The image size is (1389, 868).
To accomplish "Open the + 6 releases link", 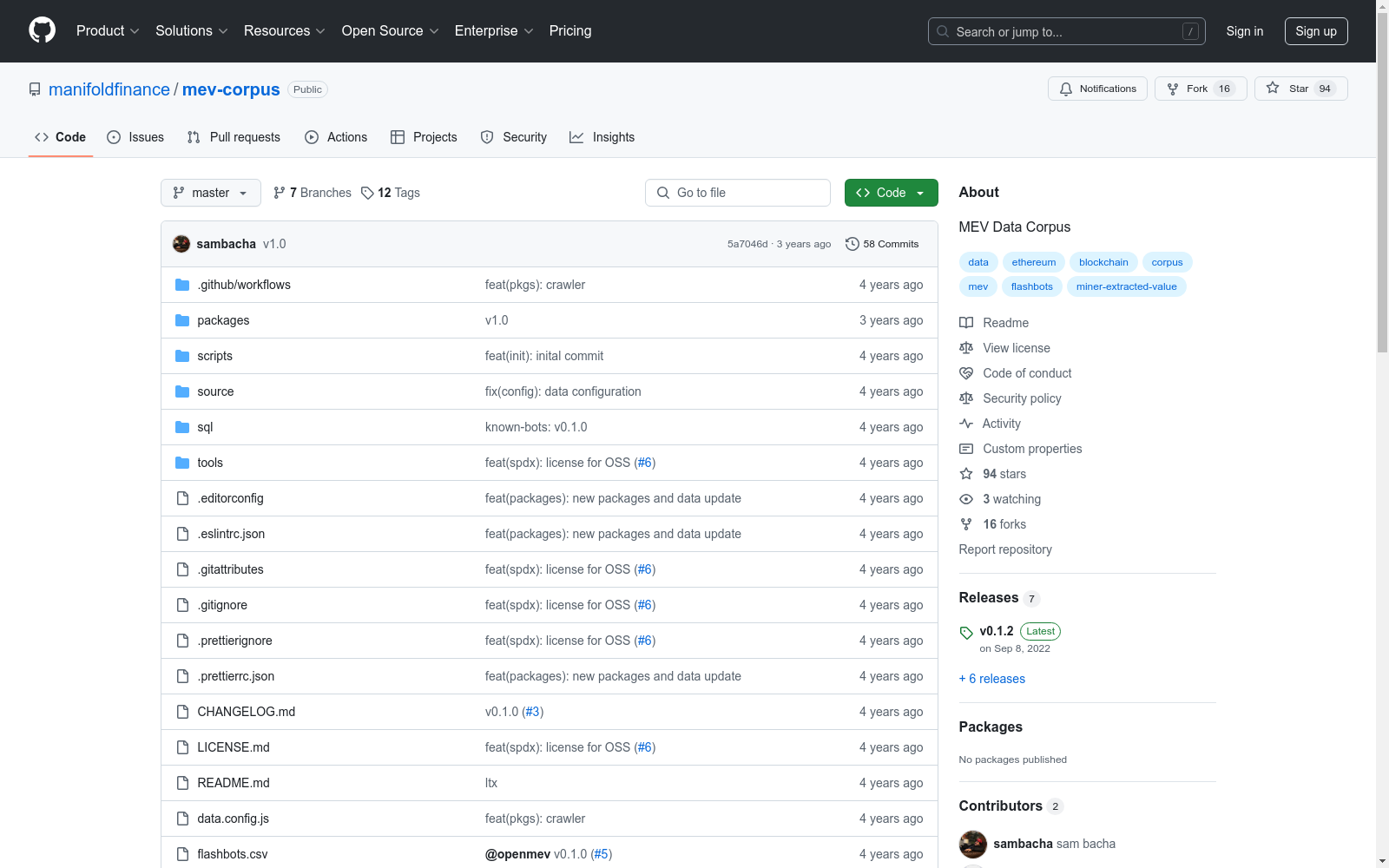I will pyautogui.click(x=992, y=679).
